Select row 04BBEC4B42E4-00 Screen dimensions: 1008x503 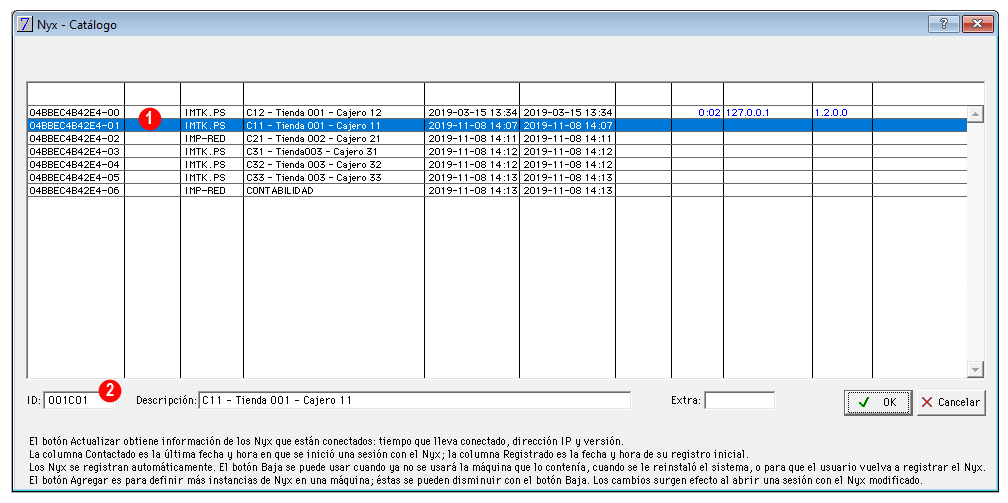click(497, 113)
